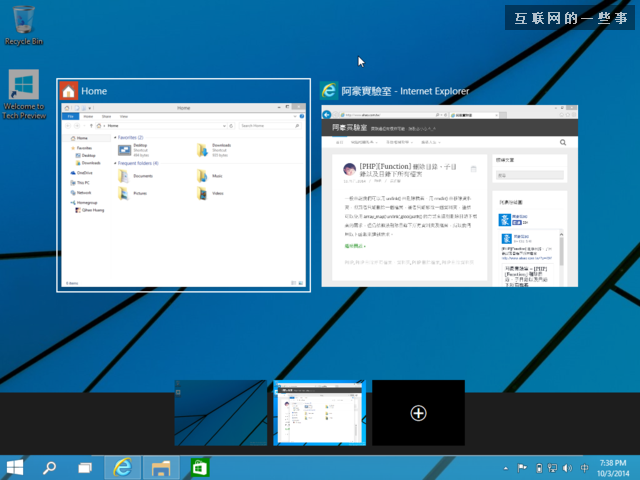Open the Store app on the taskbar
This screenshot has width=640, height=480.
pyautogui.click(x=199, y=467)
